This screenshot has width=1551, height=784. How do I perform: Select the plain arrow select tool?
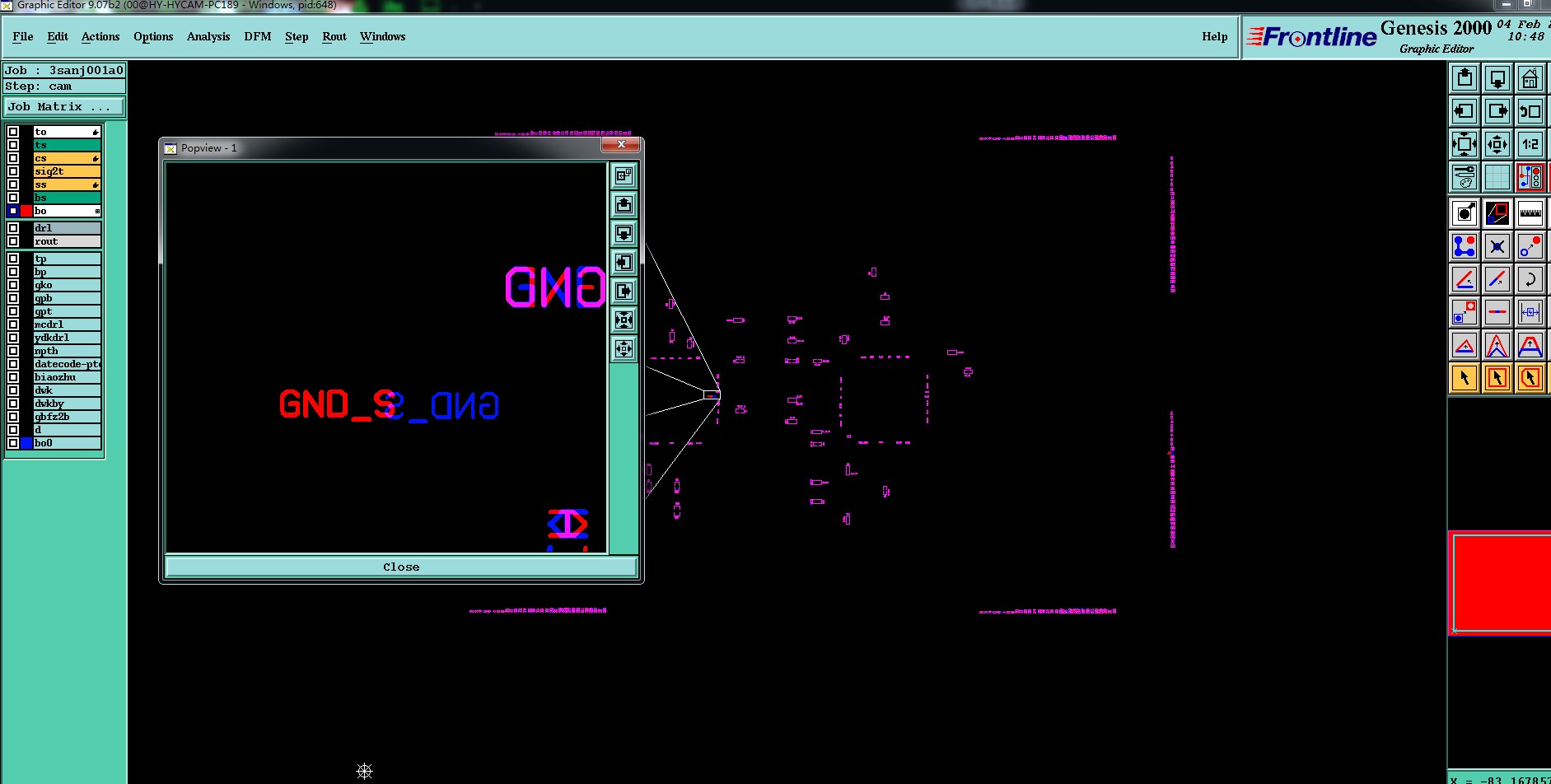pos(1465,378)
